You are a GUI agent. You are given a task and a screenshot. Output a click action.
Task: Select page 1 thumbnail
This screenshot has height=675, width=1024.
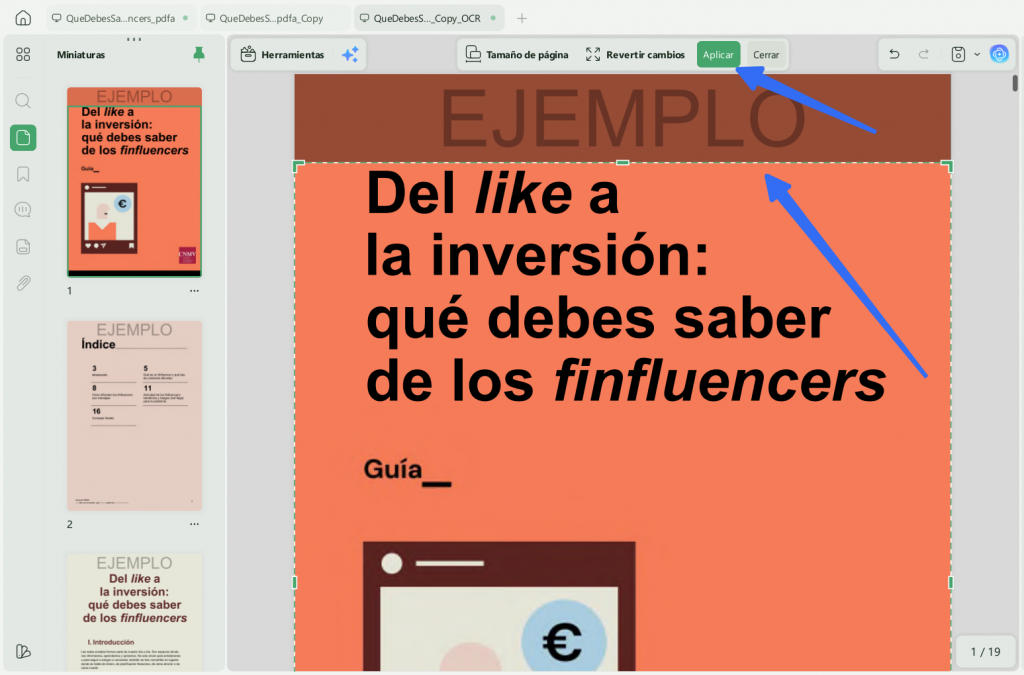(x=135, y=181)
